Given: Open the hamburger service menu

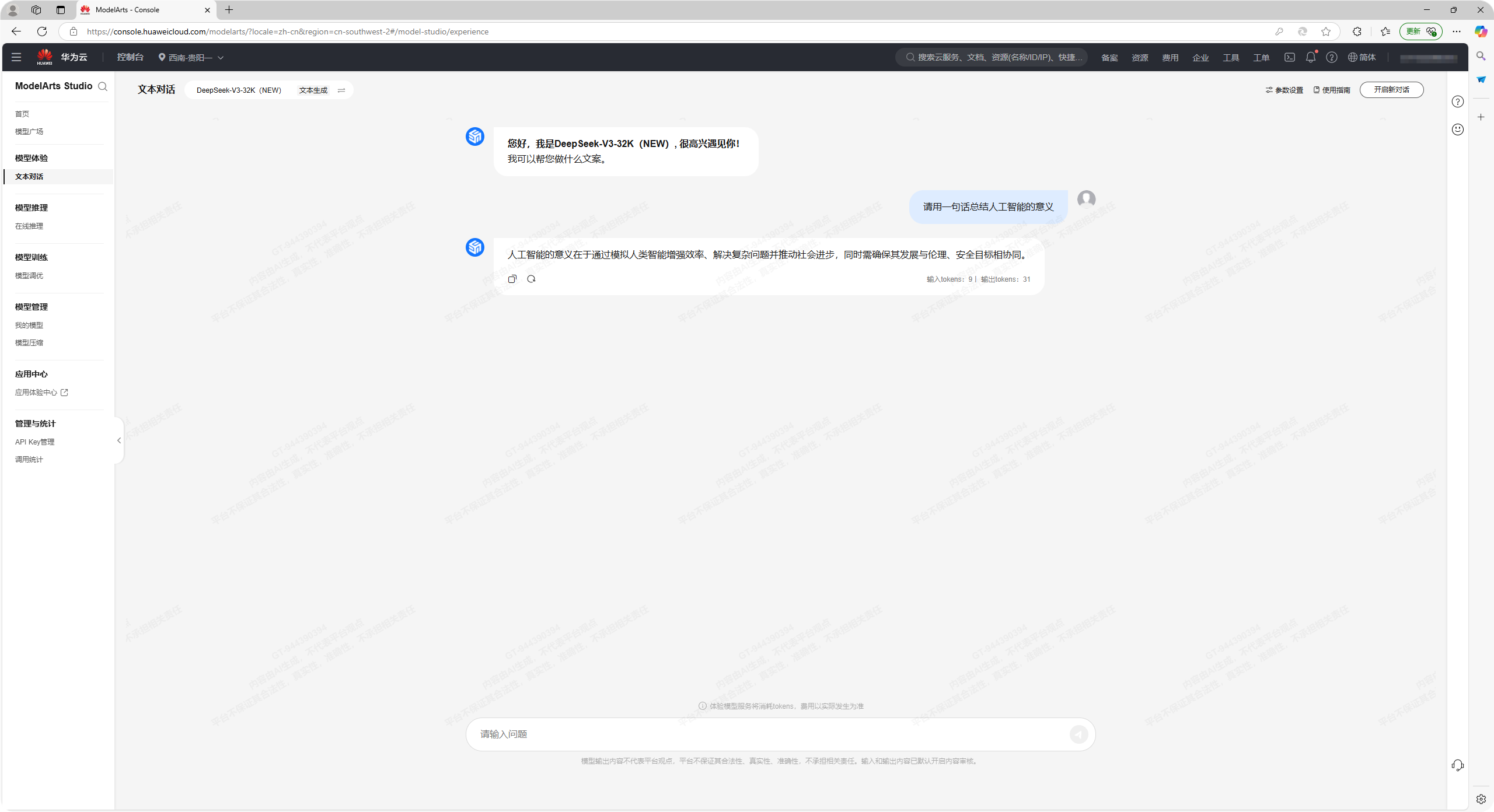Looking at the screenshot, I should tap(16, 57).
